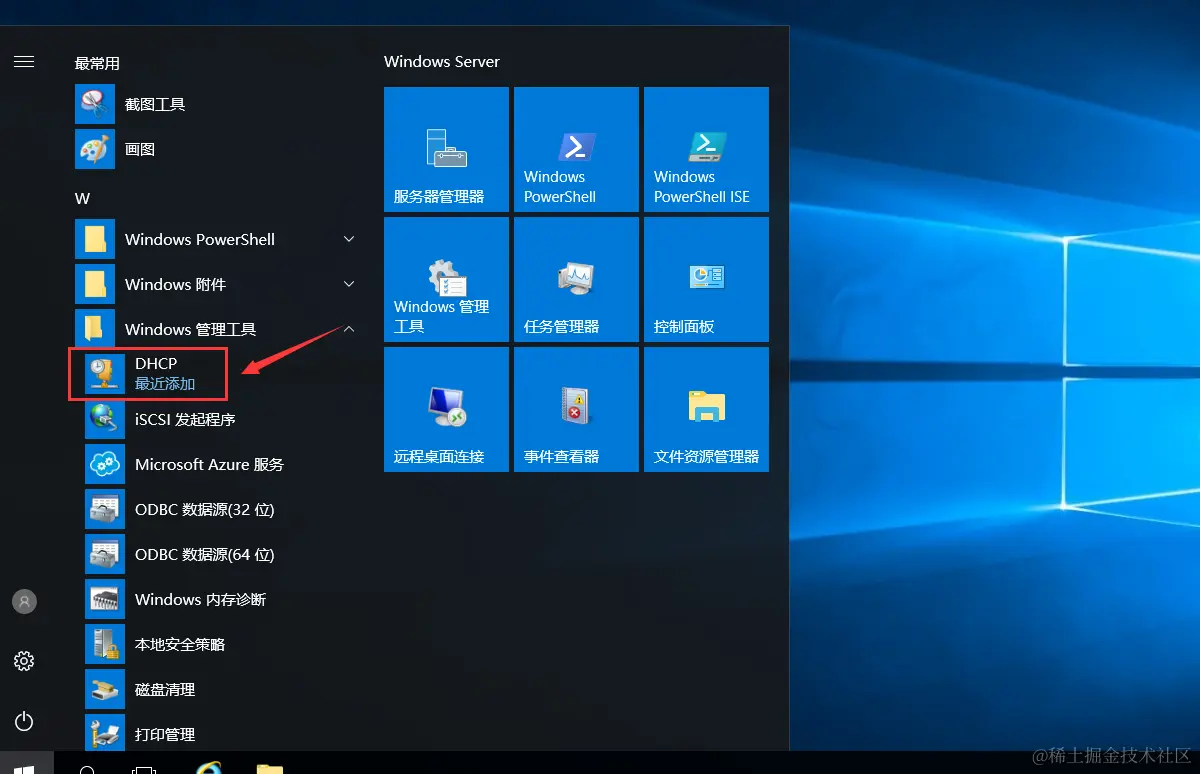
Task: Open the 控制面板 tile
Action: pos(706,279)
